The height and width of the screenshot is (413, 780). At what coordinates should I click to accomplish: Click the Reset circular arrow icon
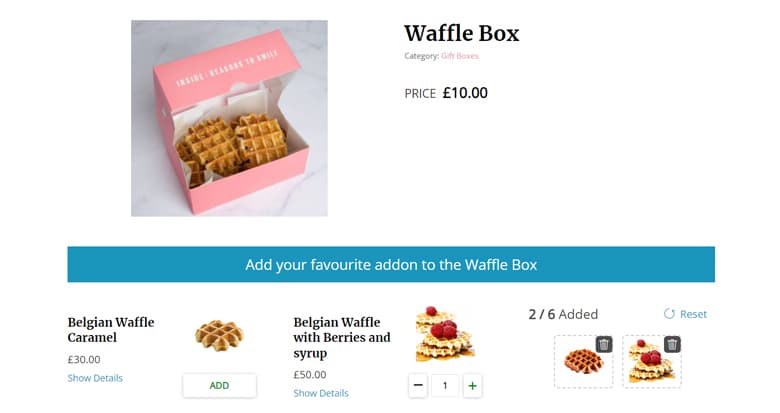click(669, 314)
